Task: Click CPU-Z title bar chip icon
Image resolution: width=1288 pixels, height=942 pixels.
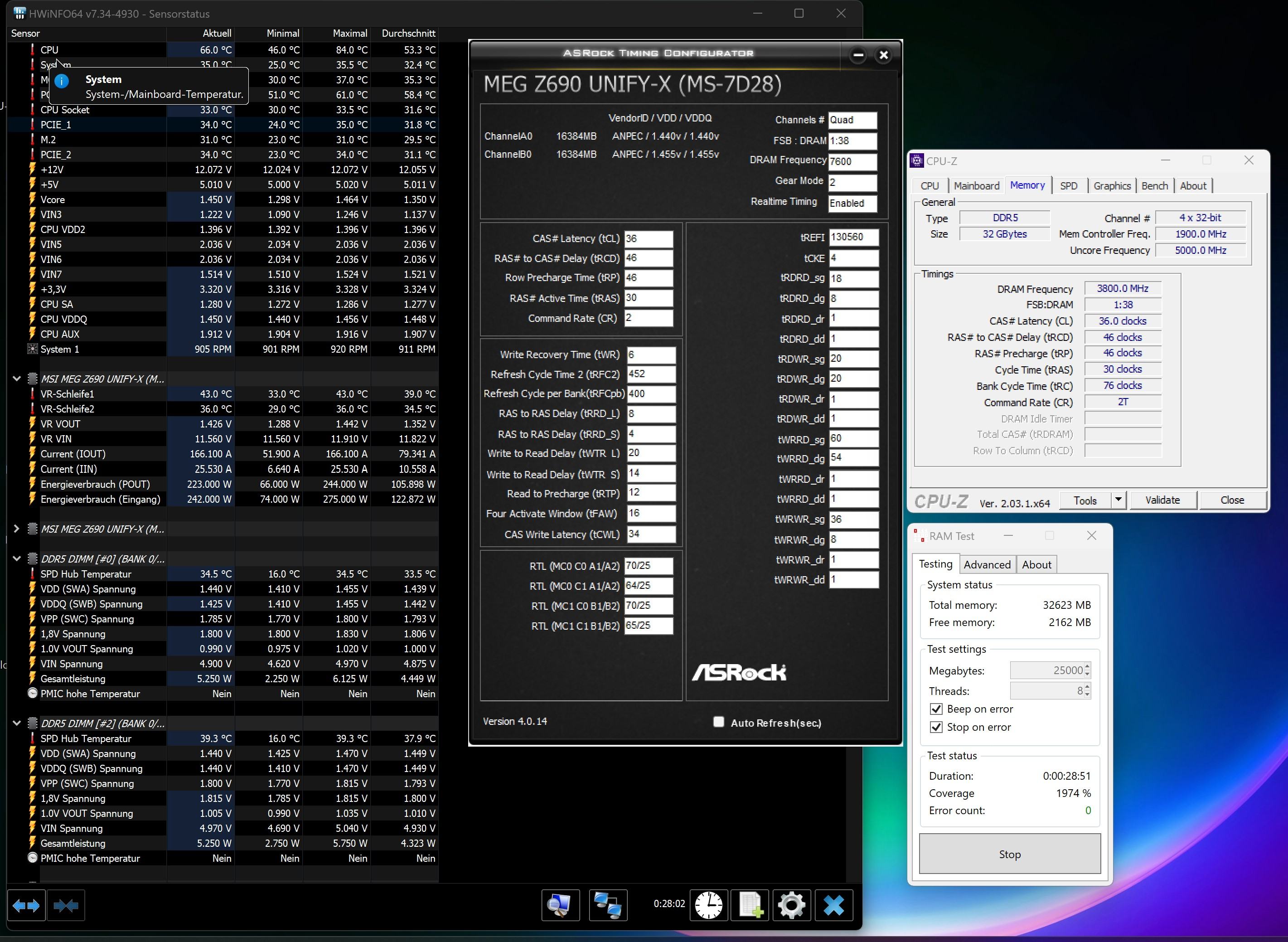Action: (x=917, y=161)
